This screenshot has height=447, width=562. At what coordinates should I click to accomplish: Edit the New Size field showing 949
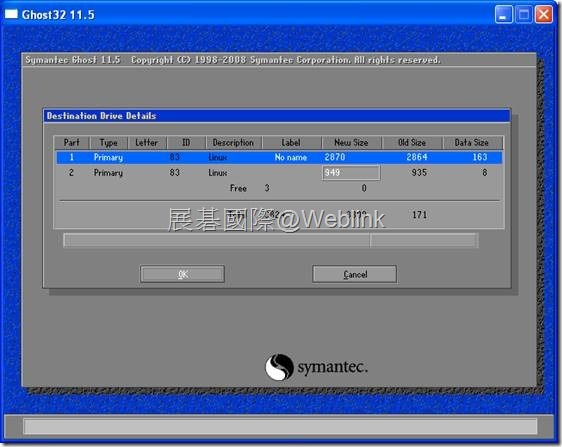coord(351,173)
